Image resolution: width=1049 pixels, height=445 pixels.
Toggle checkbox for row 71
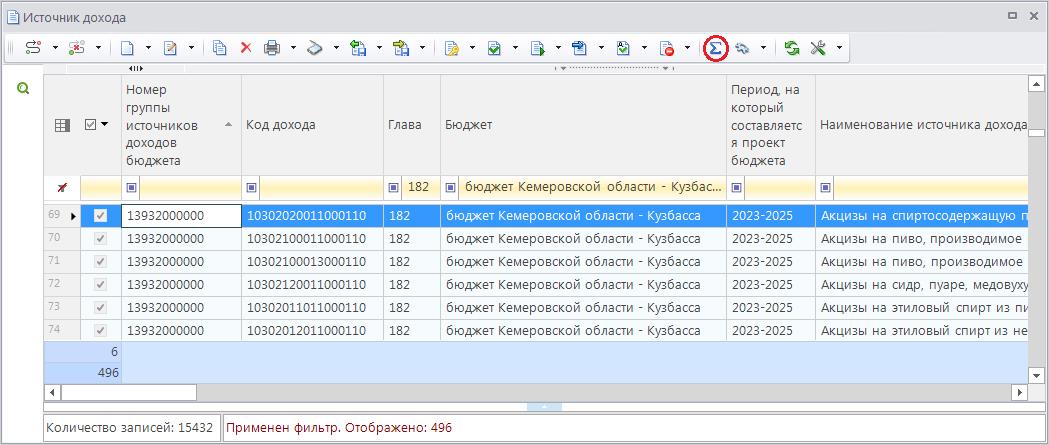pos(100,262)
